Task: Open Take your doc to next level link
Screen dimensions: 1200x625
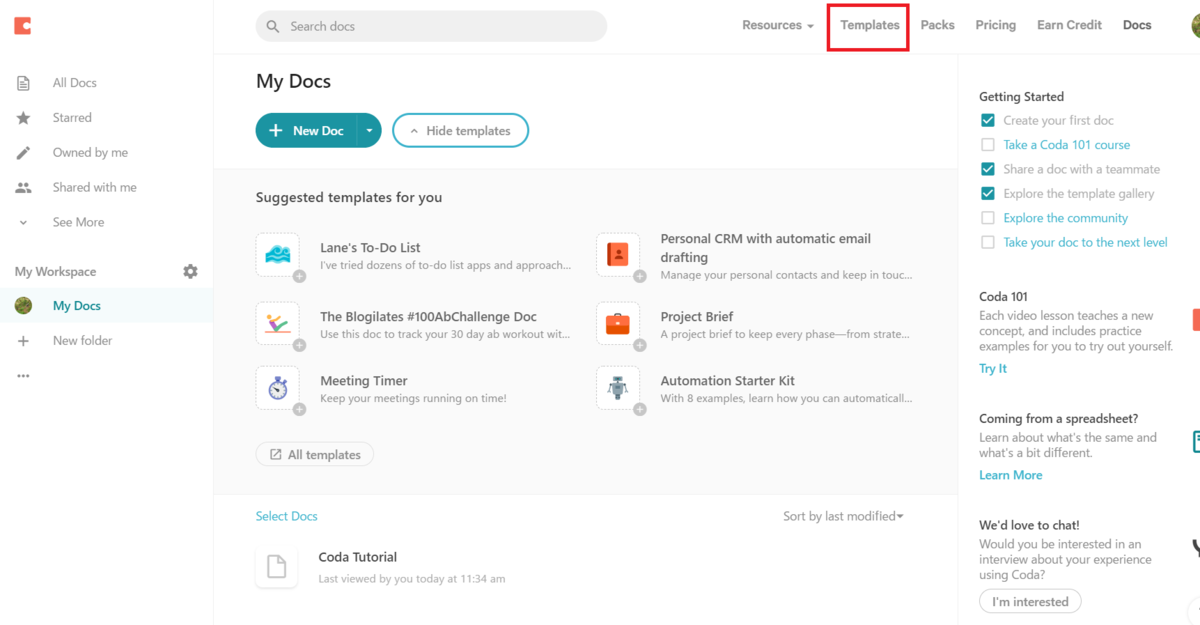Action: click(1085, 242)
